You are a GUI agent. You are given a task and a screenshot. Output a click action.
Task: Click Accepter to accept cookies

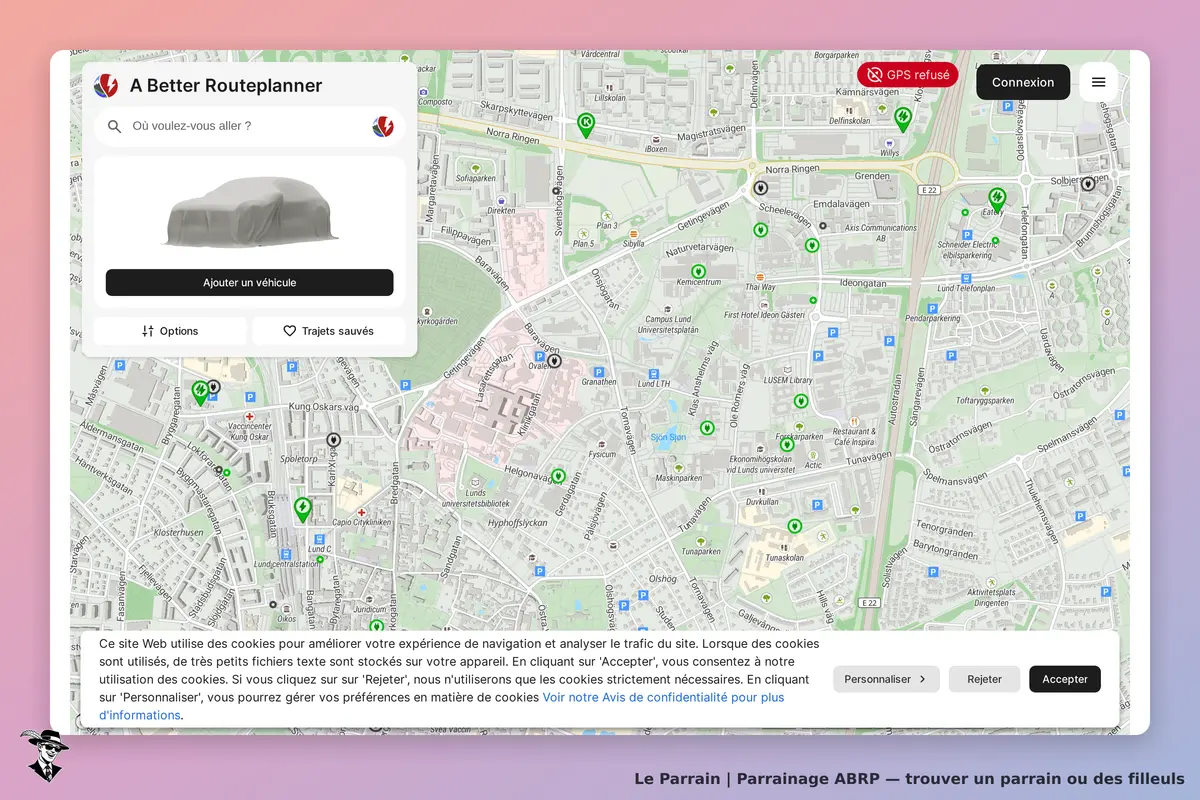coord(1065,679)
